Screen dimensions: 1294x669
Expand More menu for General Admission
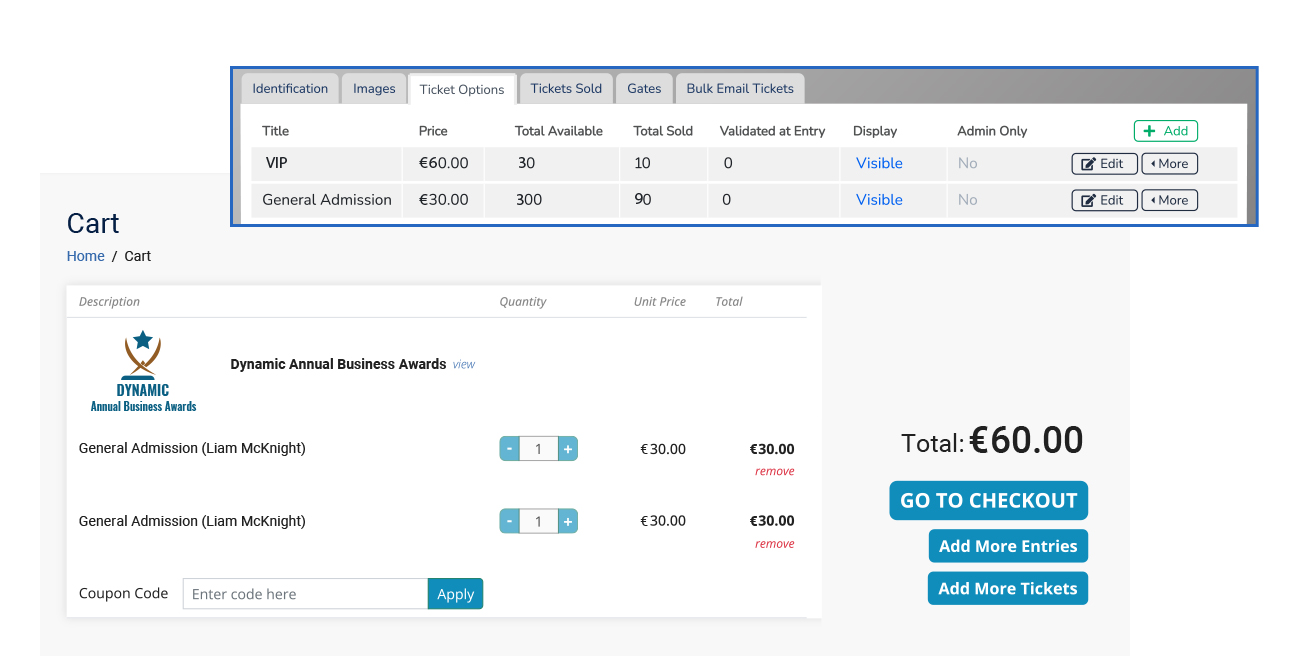pos(1169,200)
